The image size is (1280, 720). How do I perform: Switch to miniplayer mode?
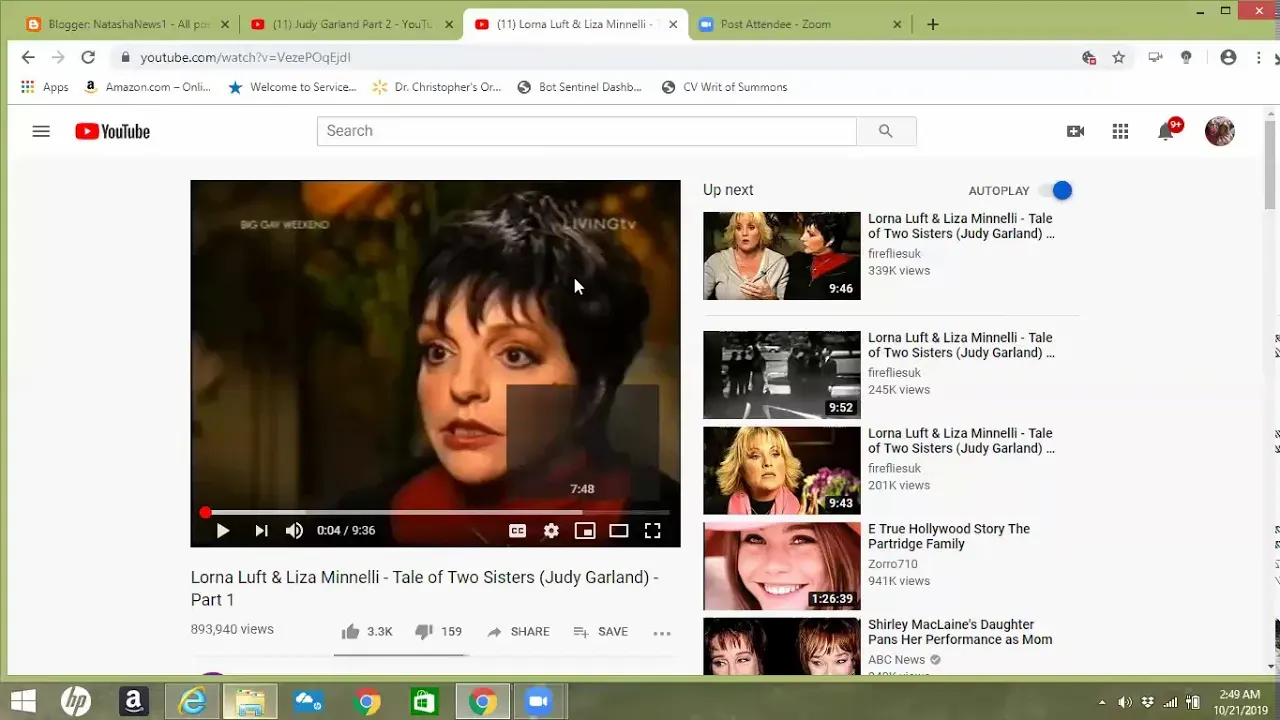(x=585, y=531)
